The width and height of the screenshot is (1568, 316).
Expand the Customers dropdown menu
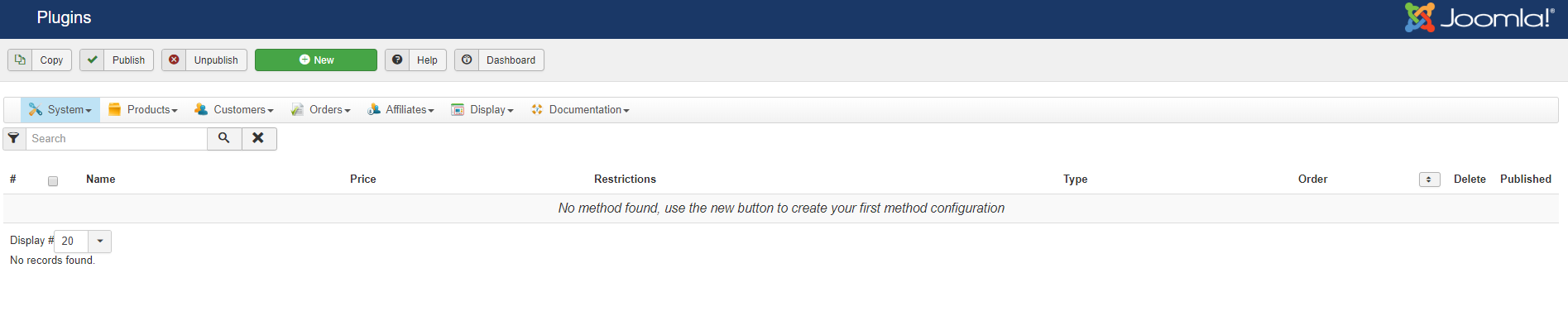[234, 109]
